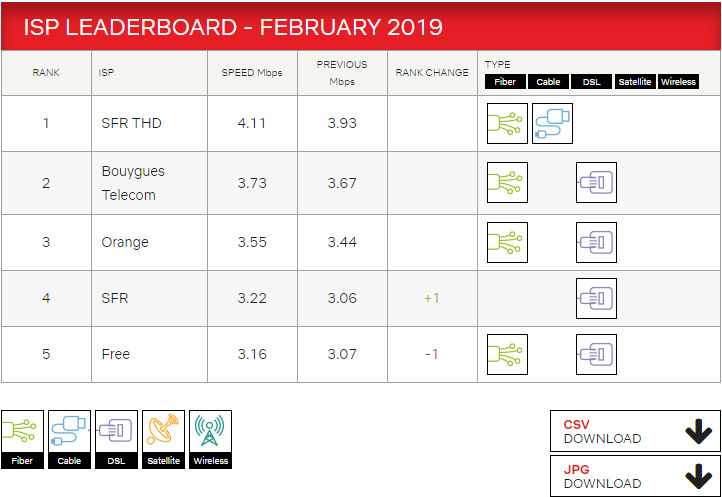Click the -1 rank change for Free
The height and width of the screenshot is (497, 722).
pos(432,354)
